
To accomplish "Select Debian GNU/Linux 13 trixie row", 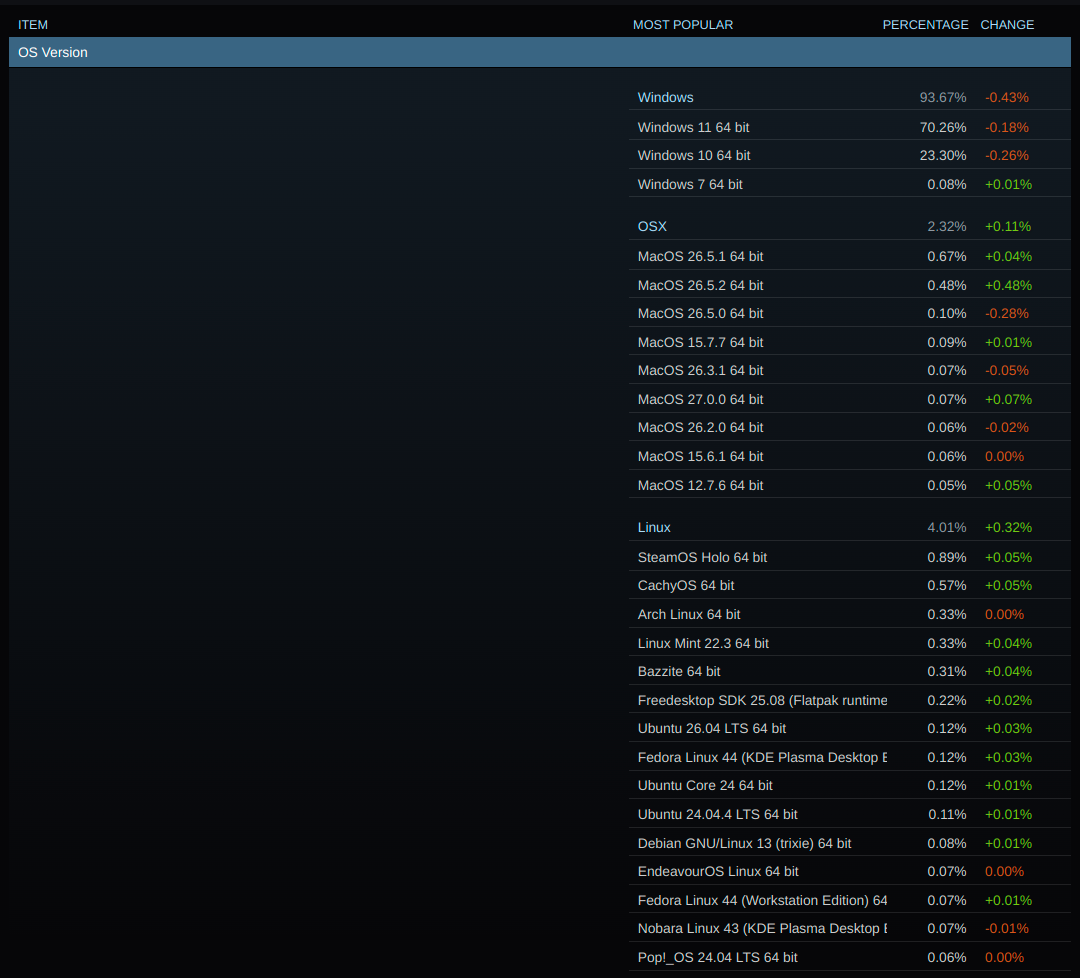I will (x=849, y=844).
